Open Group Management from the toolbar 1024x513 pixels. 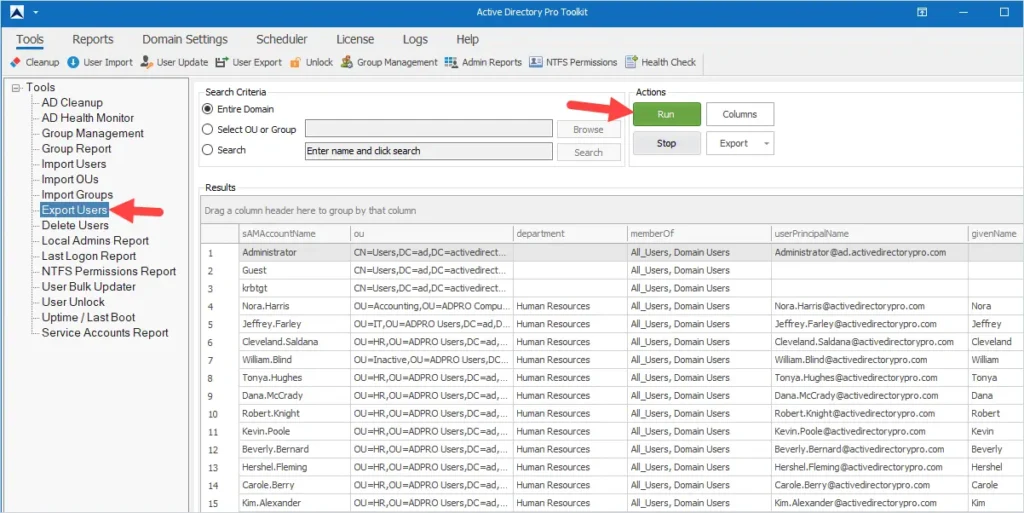(389, 62)
